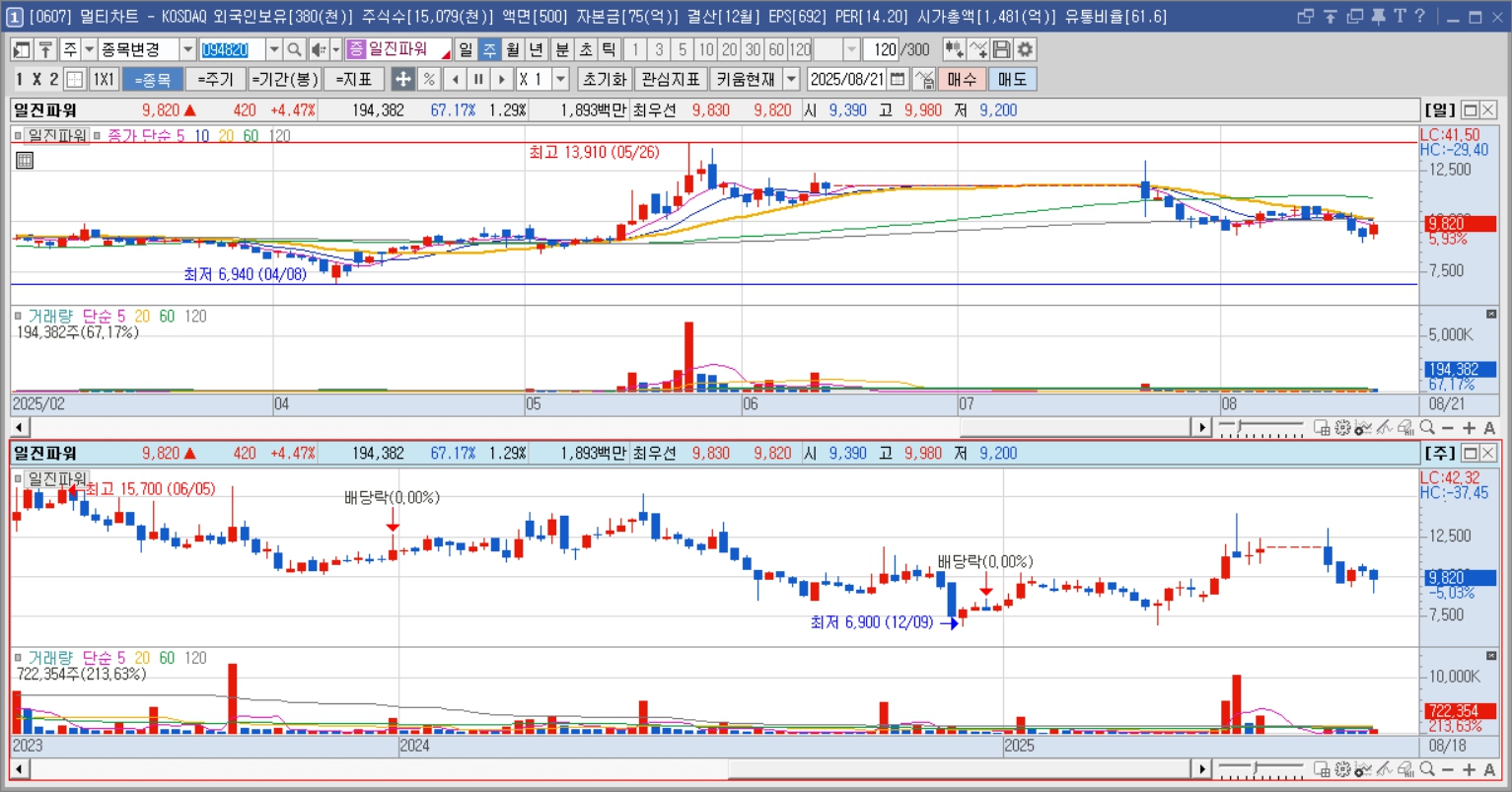Select the 30 interval preset
1512x792 pixels.
pyautogui.click(x=754, y=49)
